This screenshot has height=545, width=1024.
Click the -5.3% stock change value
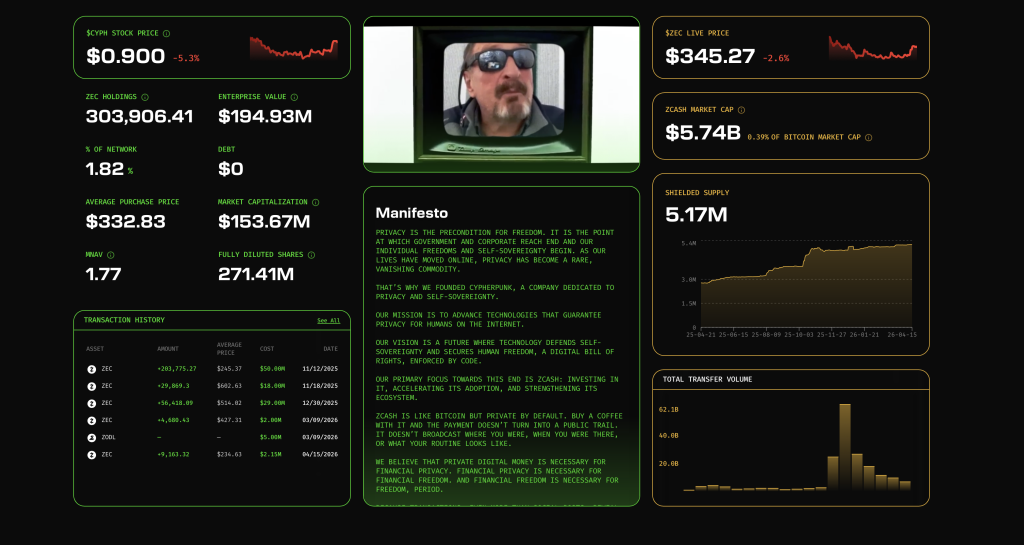[x=186, y=58]
